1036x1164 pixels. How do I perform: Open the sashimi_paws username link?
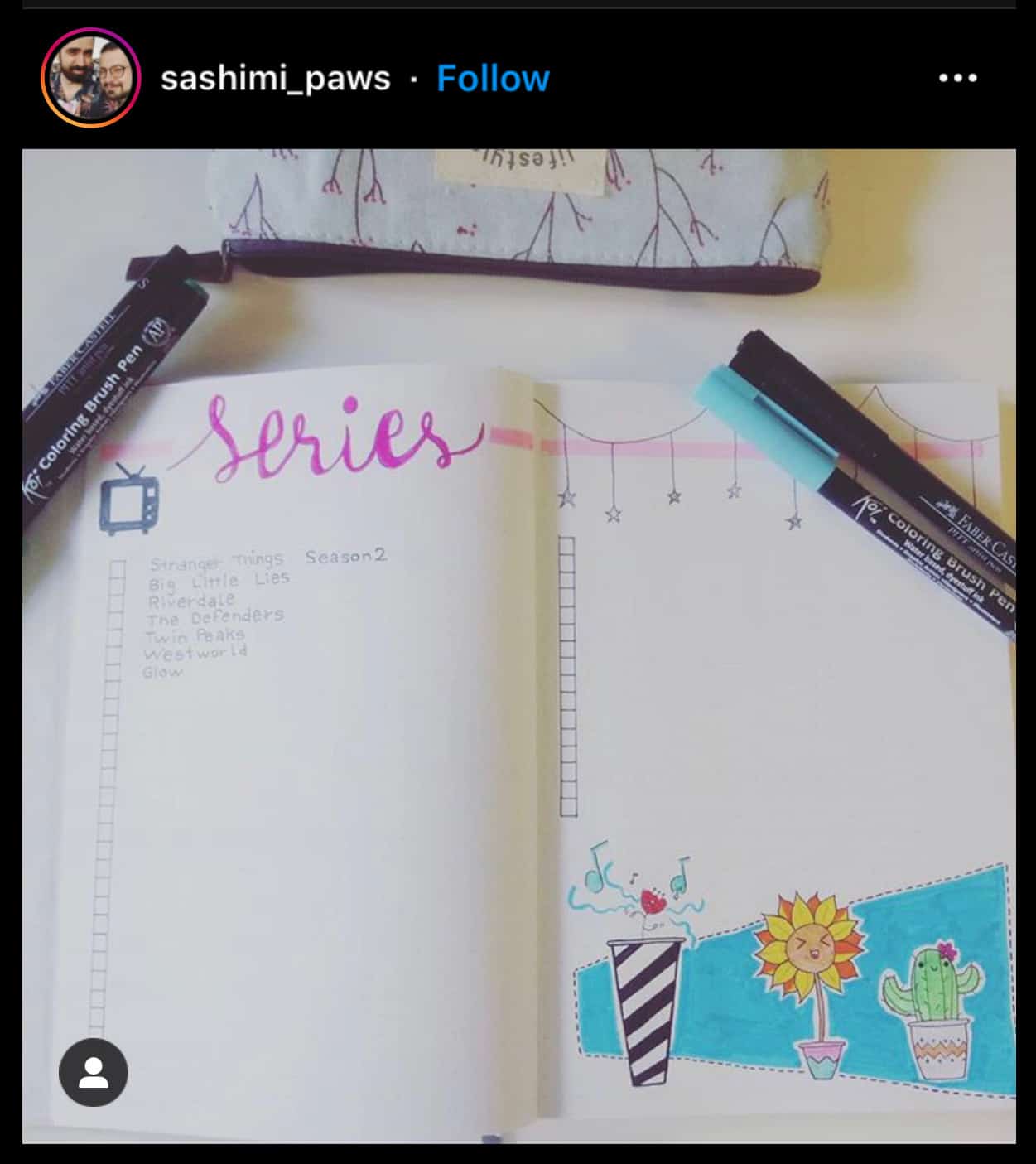[x=275, y=79]
